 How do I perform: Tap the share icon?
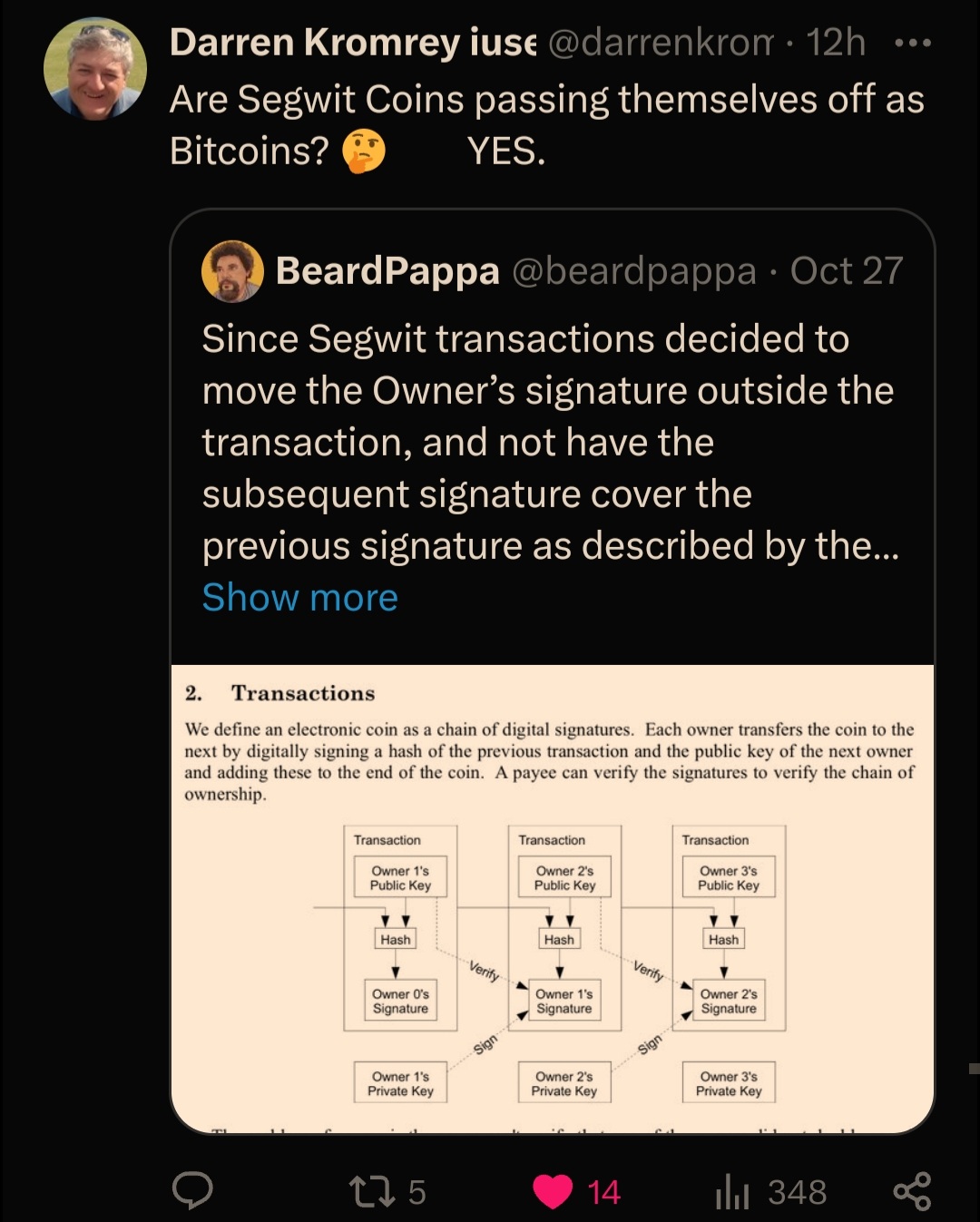pyautogui.click(x=912, y=1191)
